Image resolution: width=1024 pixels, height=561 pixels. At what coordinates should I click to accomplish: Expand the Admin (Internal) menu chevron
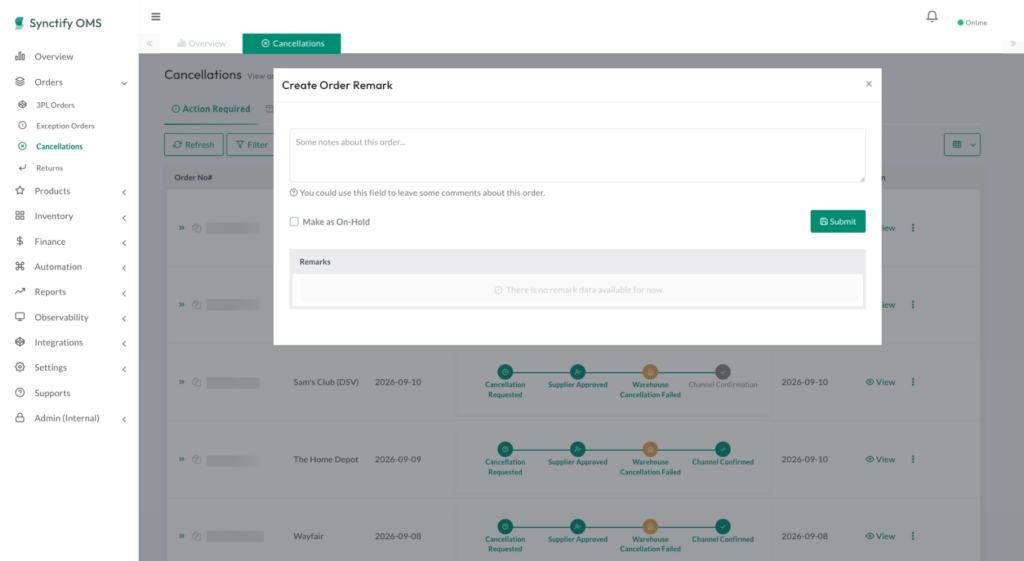124,419
